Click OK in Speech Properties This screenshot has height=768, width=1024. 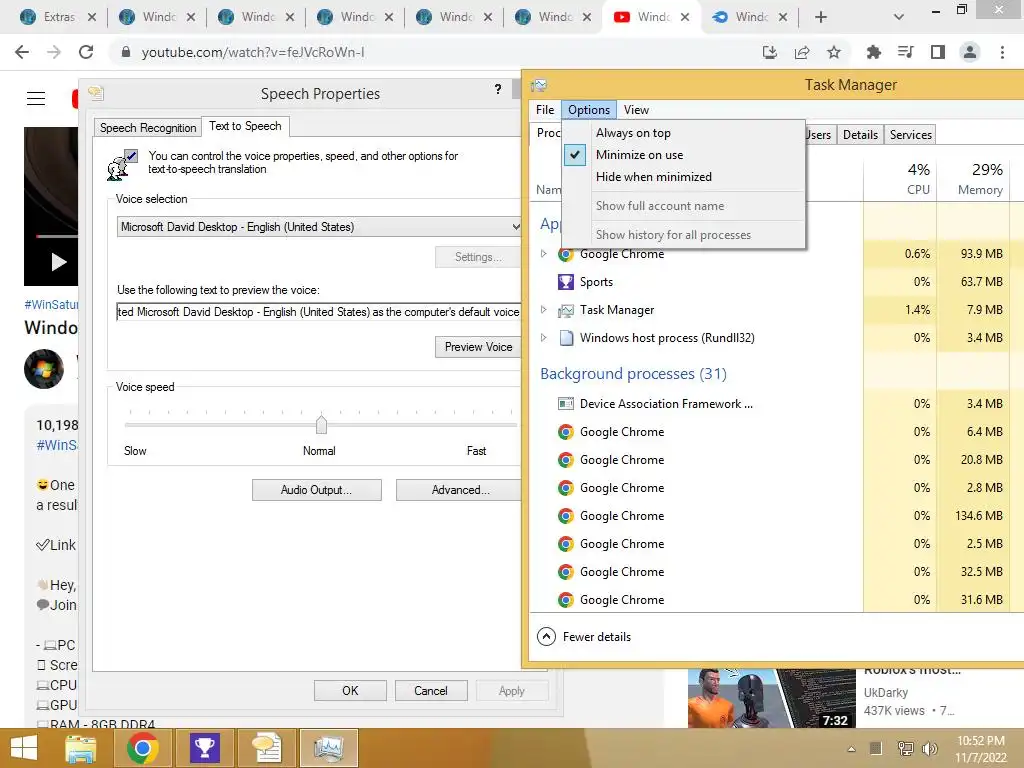point(350,690)
